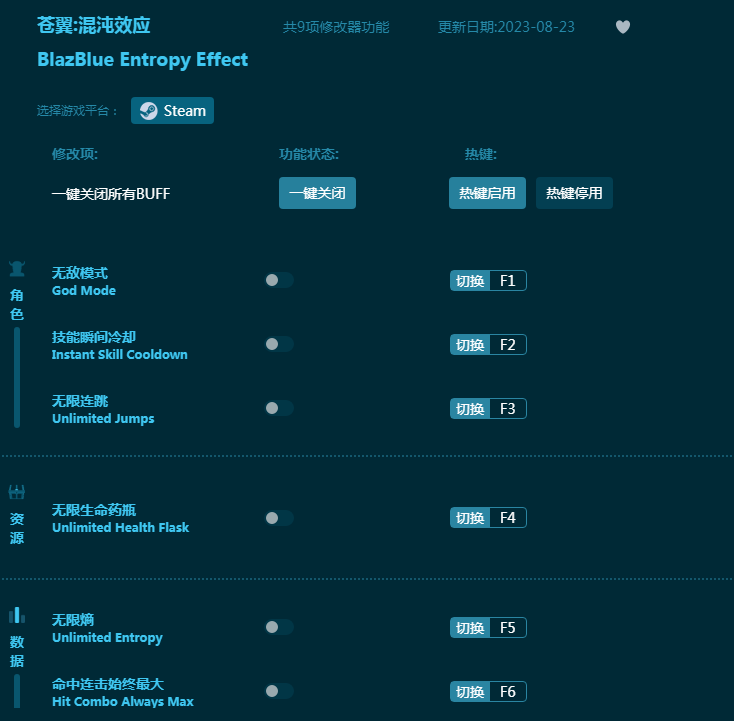Select the 数据 data bar-chart icon
Screen dimensions: 734x721
tap(17, 615)
